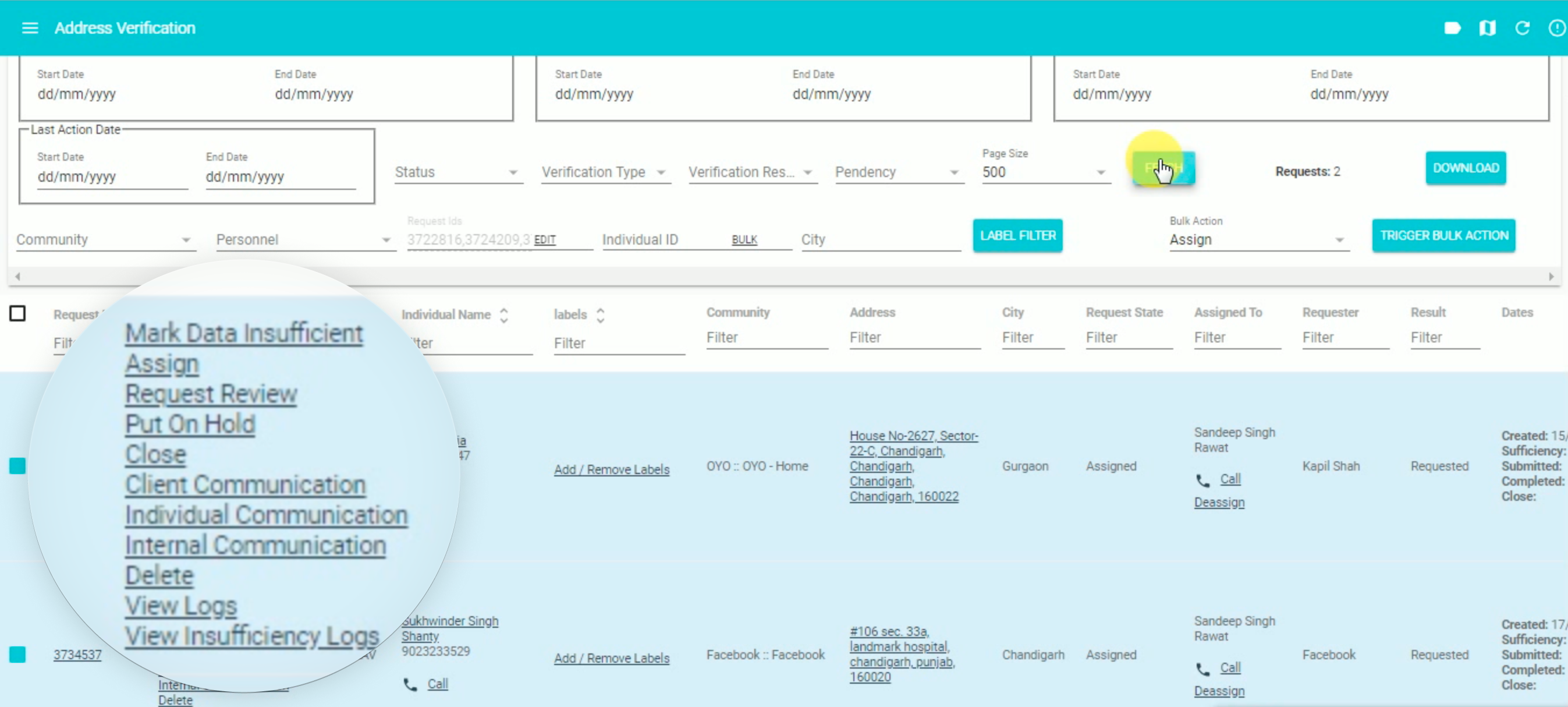Click the Assigned To column header
Screen dimensions: 1568x707
click(x=1228, y=312)
